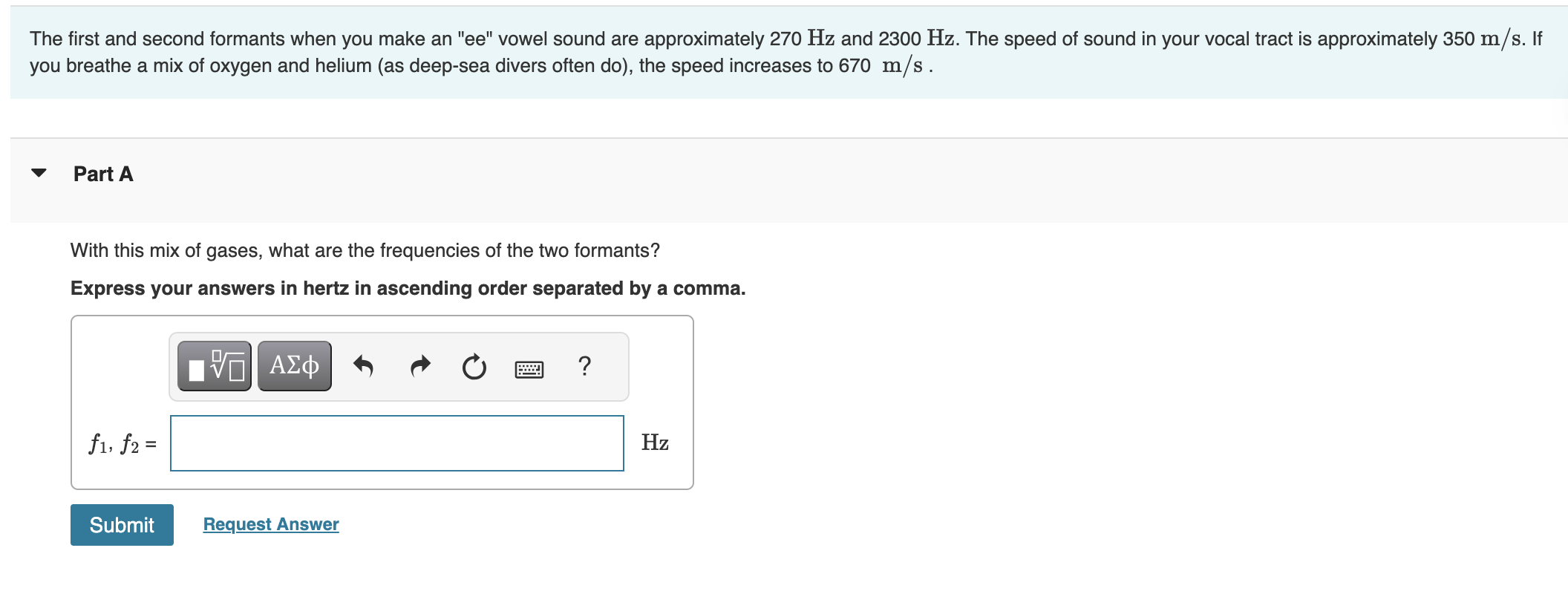Toggle the Part A section header open

point(102,173)
